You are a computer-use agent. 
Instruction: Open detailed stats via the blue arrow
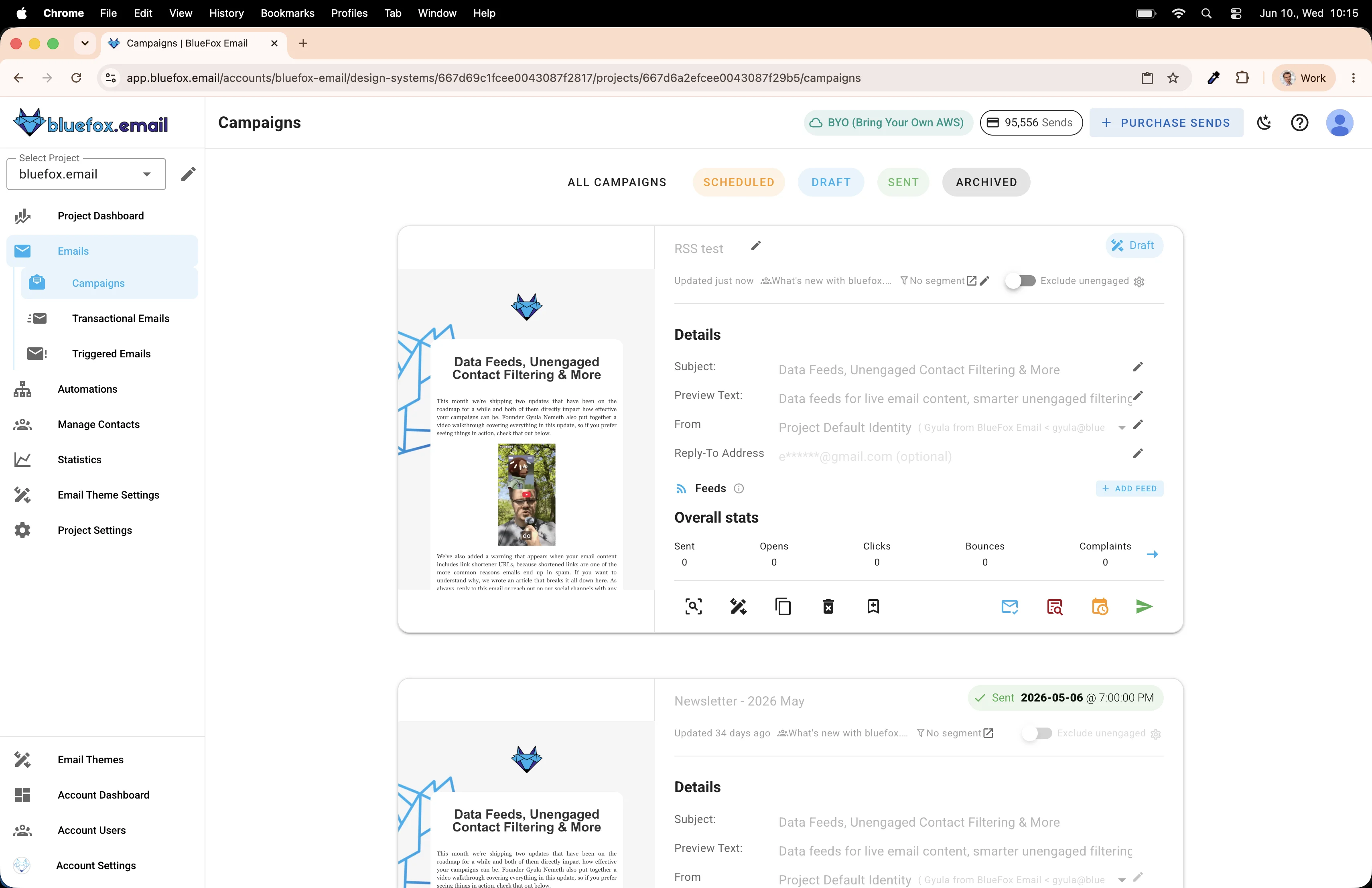coord(1153,554)
